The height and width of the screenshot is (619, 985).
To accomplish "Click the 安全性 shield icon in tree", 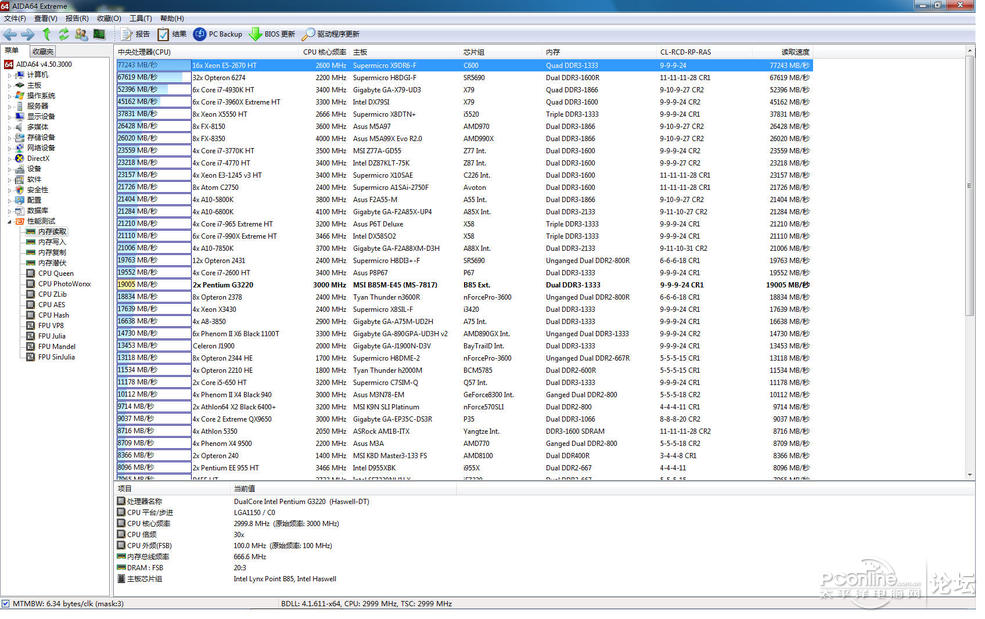I will pyautogui.click(x=19, y=190).
